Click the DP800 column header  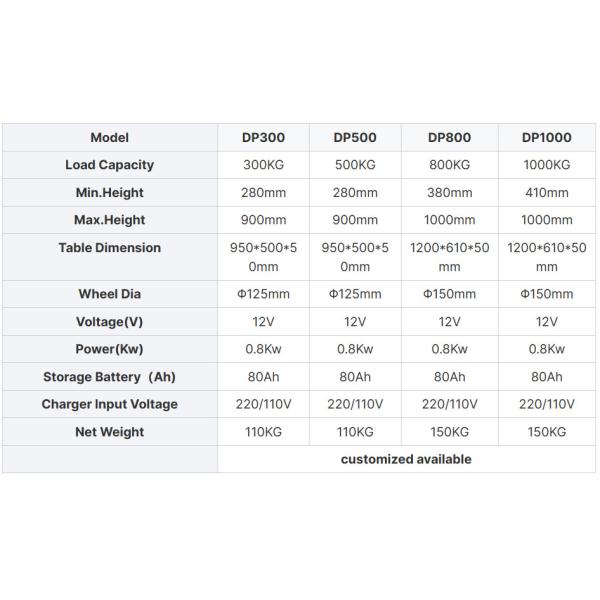point(449,138)
